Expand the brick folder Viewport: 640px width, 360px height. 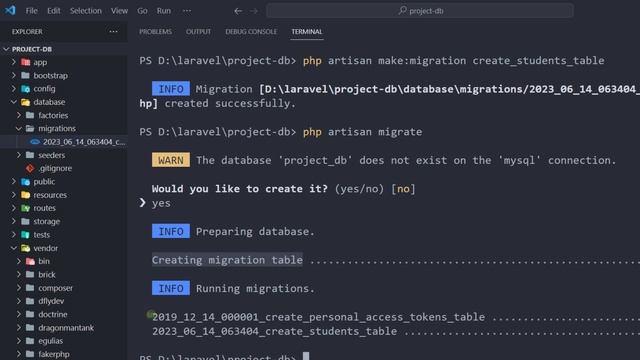coord(18,275)
